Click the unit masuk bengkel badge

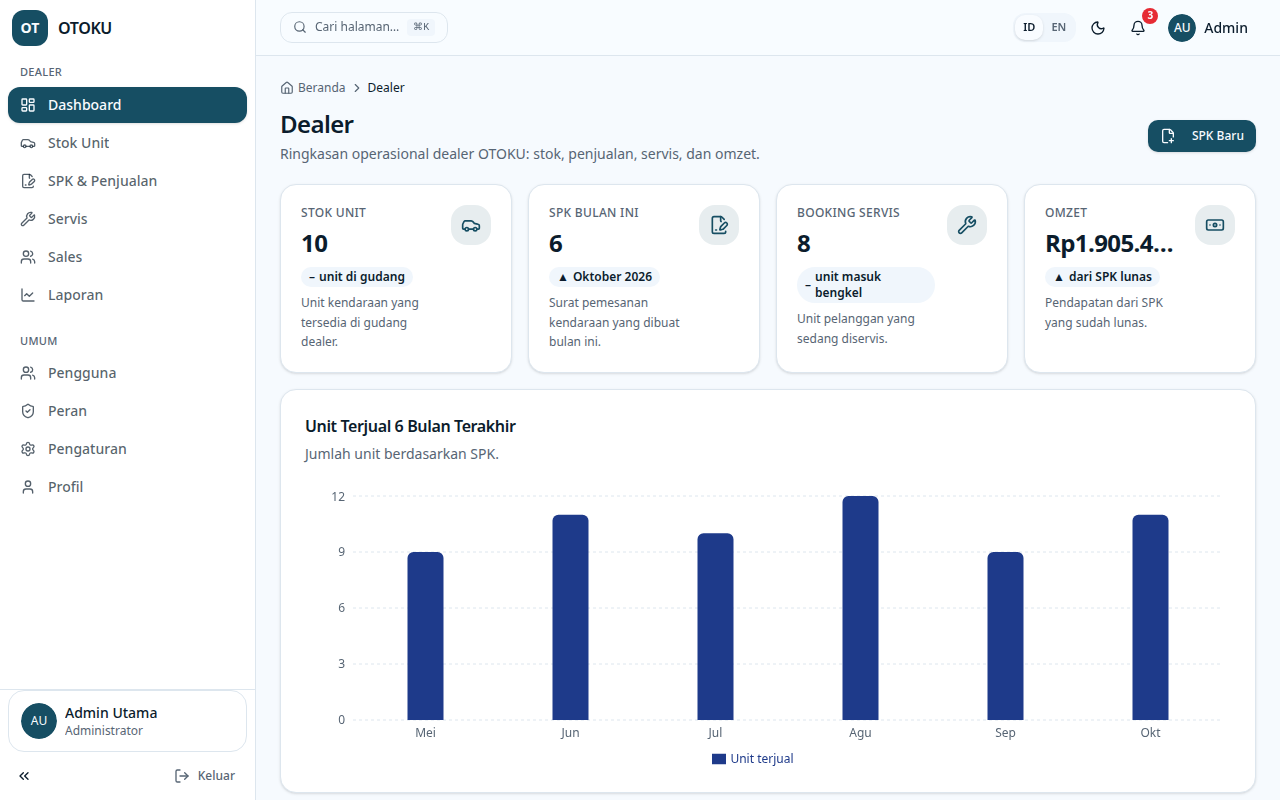(866, 285)
